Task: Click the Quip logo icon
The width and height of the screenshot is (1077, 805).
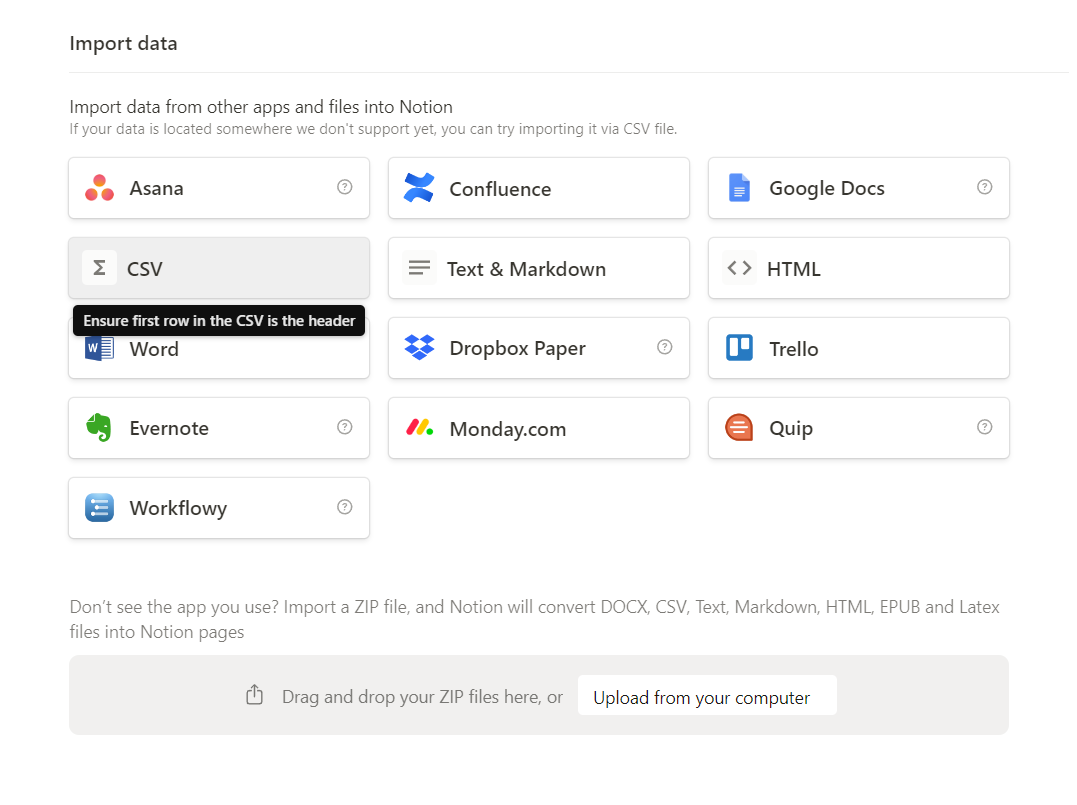Action: (739, 427)
